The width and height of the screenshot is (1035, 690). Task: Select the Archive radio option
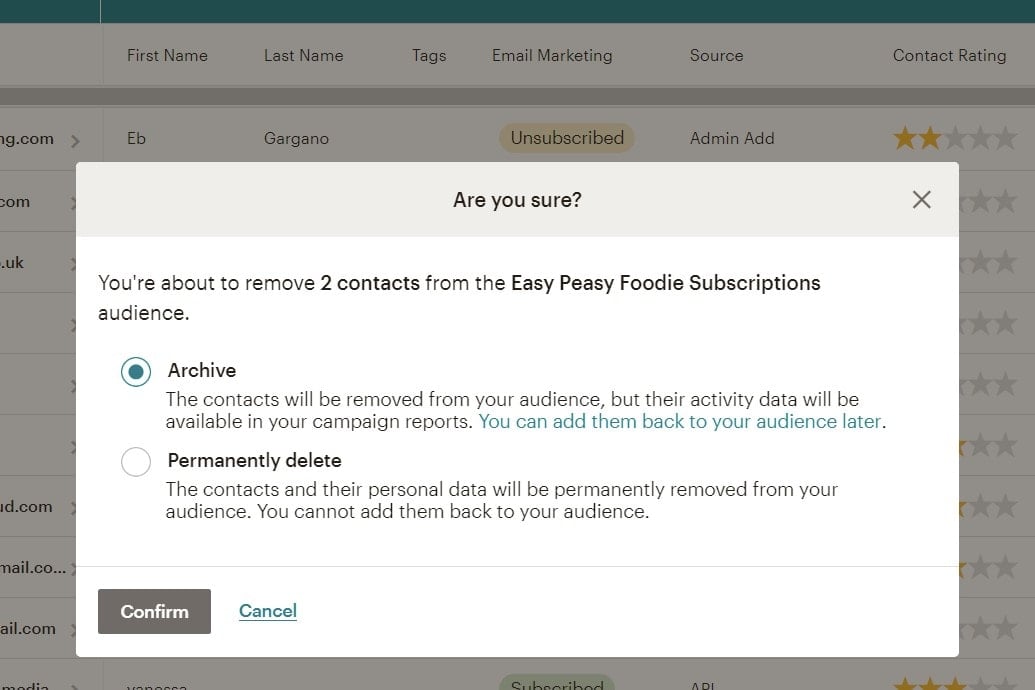(136, 372)
